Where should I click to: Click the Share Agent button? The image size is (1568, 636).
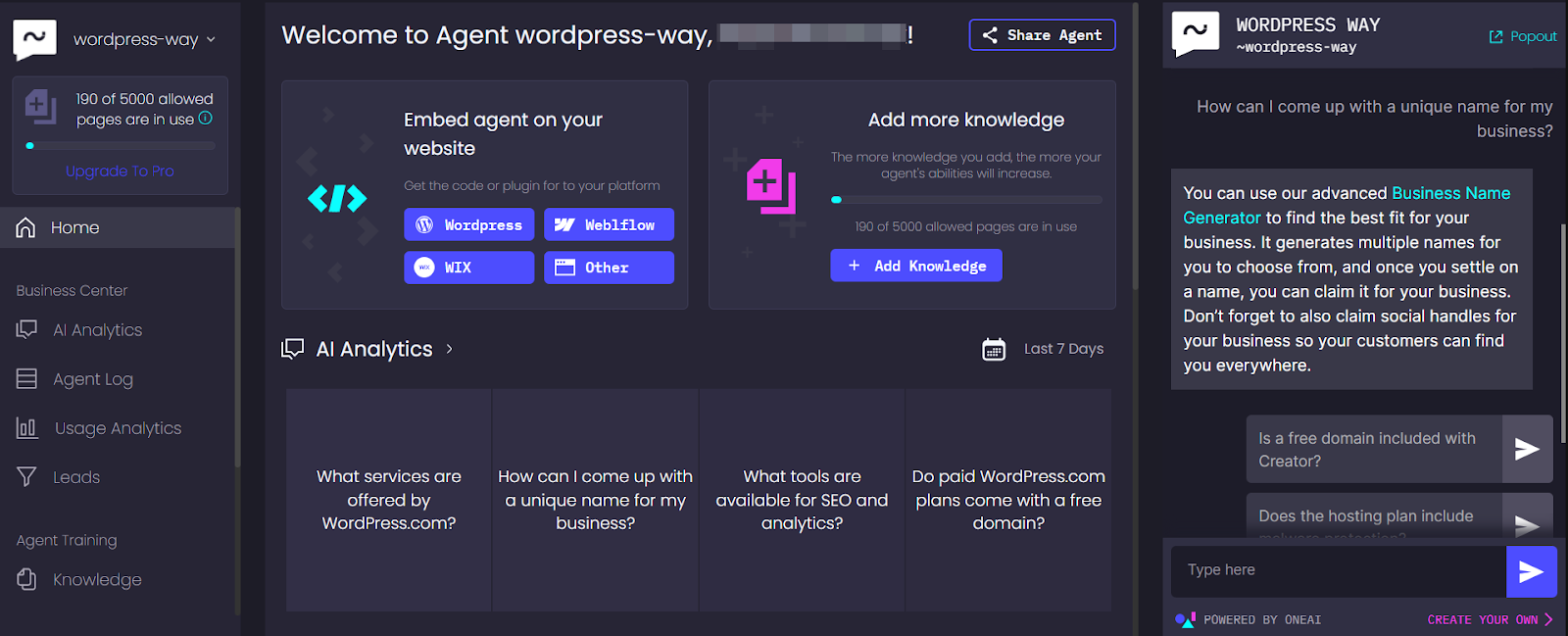coord(1043,35)
